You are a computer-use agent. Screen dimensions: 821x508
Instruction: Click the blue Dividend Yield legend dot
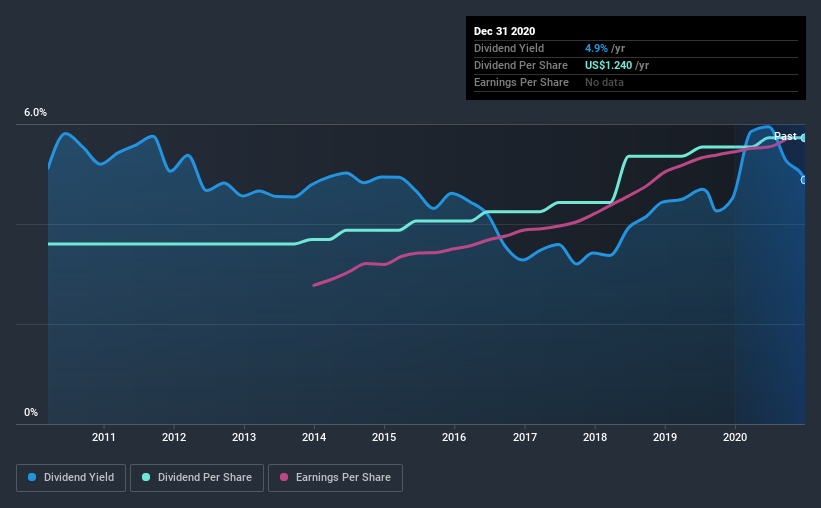[32, 477]
